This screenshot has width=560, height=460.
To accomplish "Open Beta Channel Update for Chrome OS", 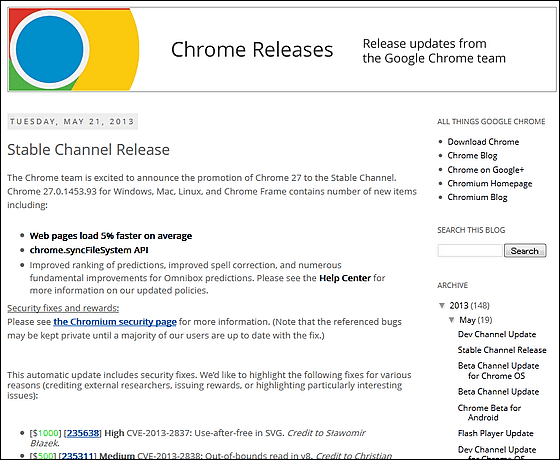I will [499, 371].
